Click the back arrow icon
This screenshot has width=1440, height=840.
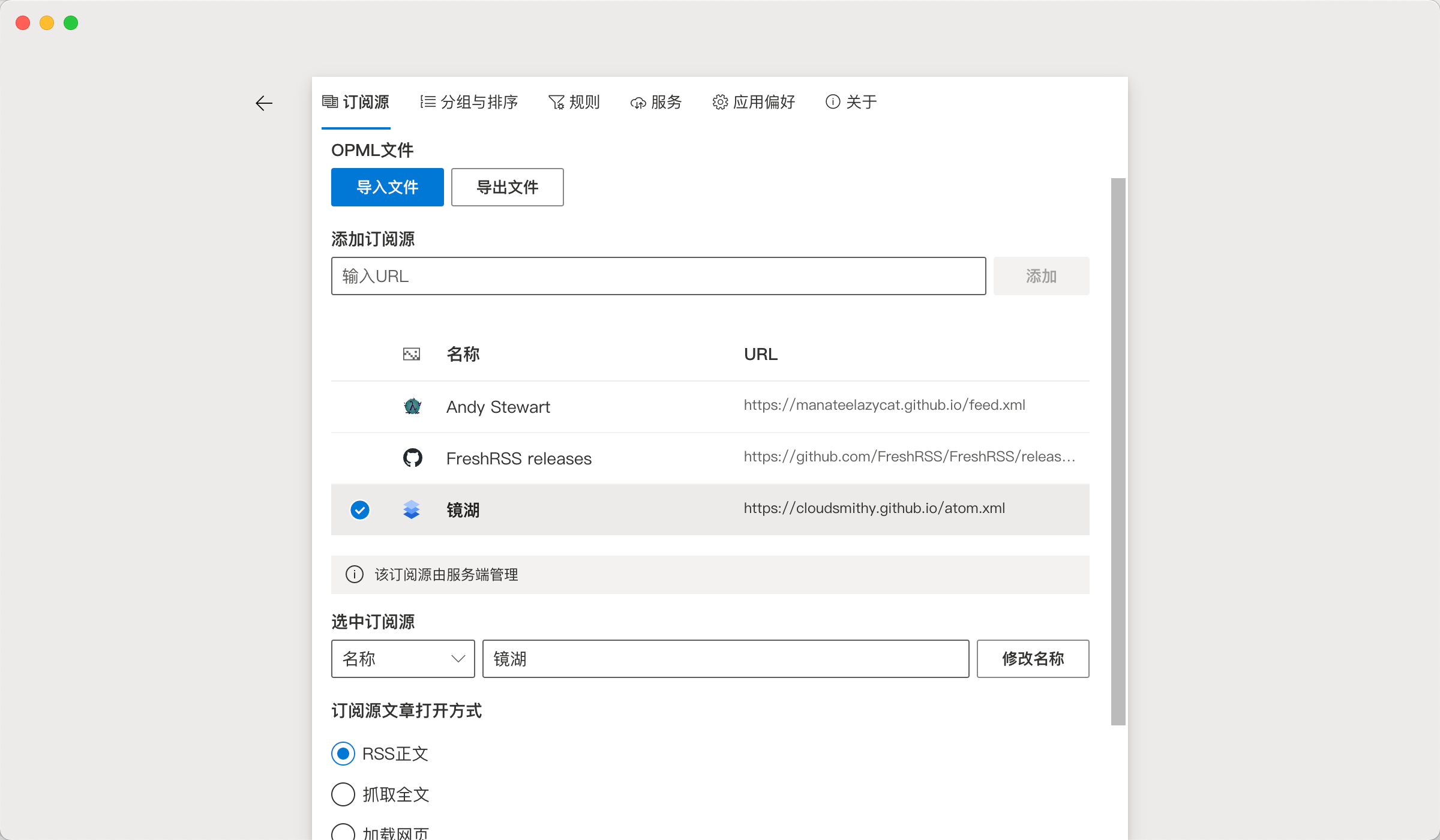(x=264, y=103)
